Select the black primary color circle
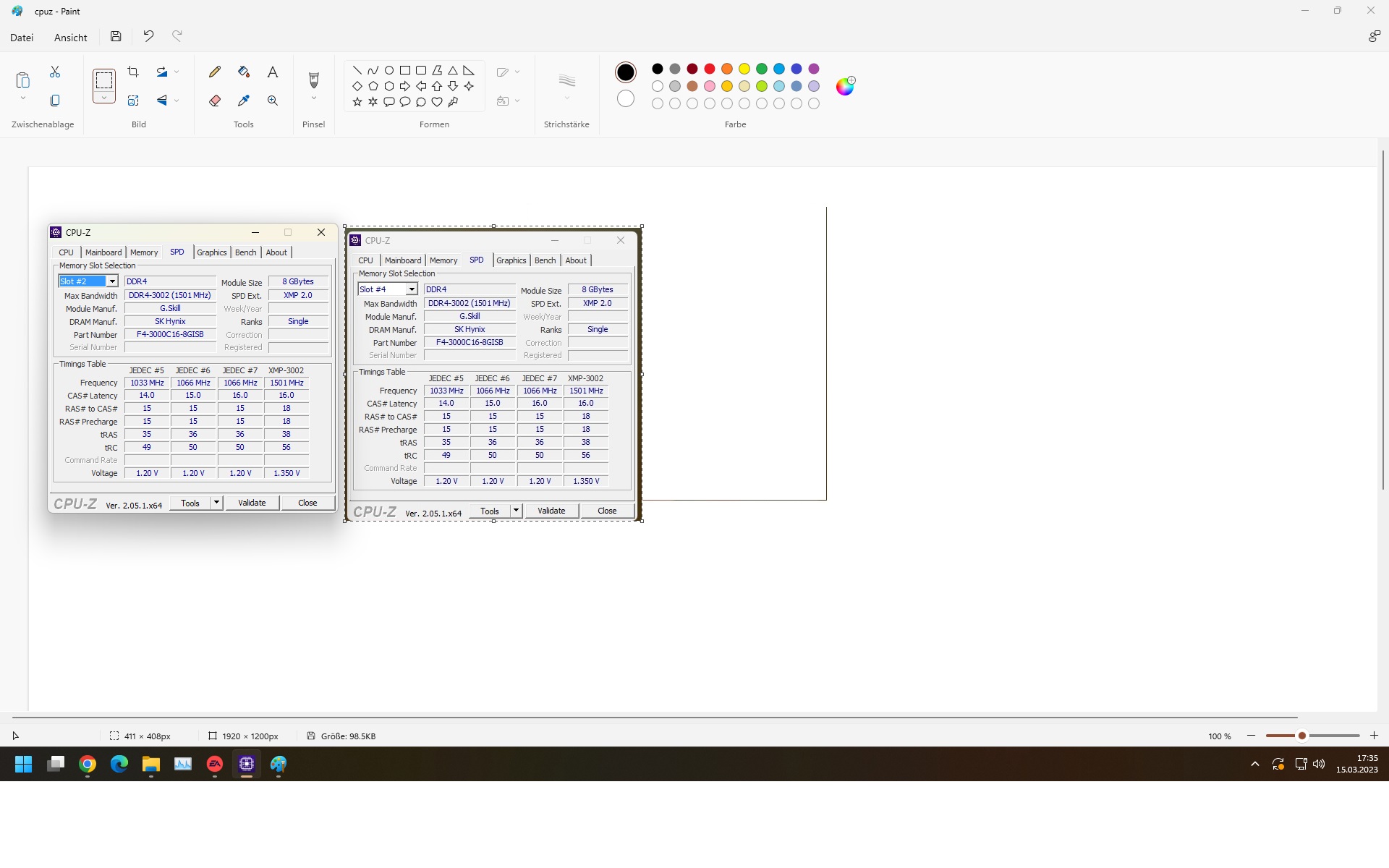The height and width of the screenshot is (868, 1389). [x=626, y=72]
